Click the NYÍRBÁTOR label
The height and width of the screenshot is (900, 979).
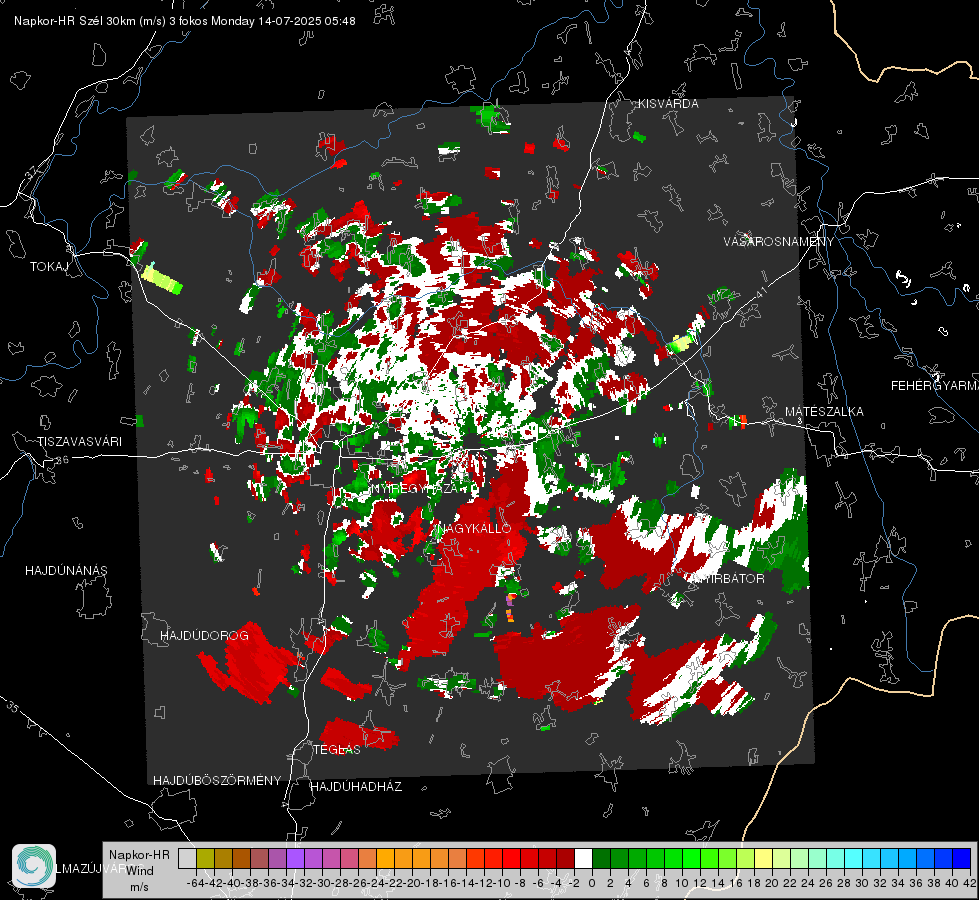[x=727, y=579]
